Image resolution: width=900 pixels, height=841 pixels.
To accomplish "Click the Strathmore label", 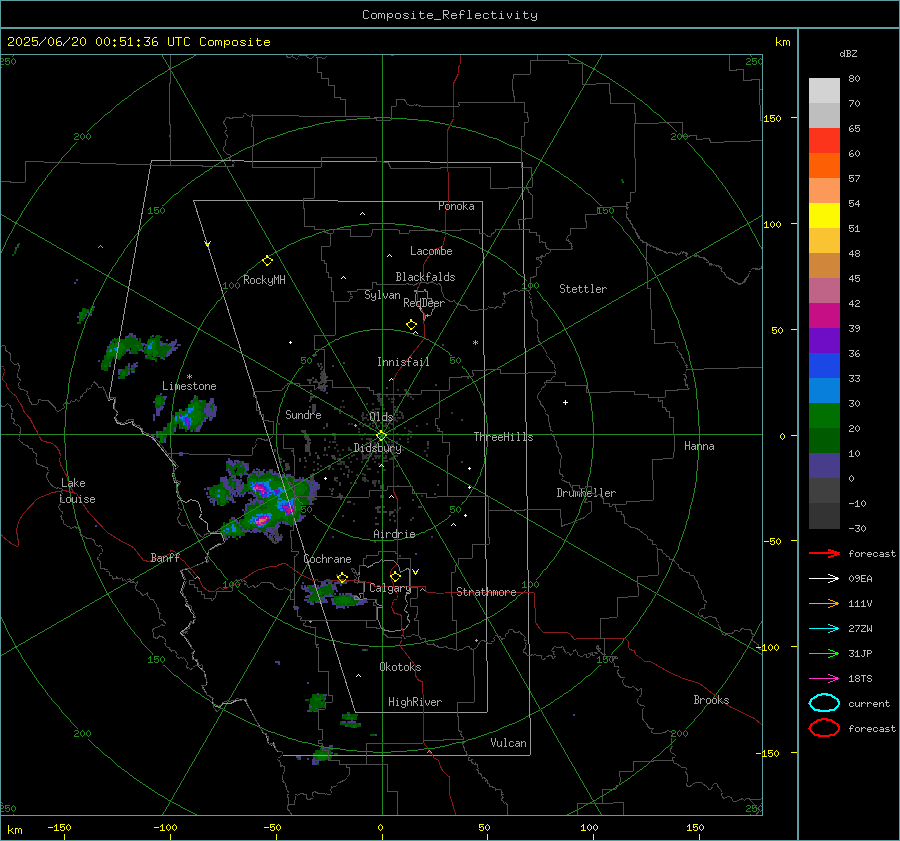I will click(x=486, y=592).
